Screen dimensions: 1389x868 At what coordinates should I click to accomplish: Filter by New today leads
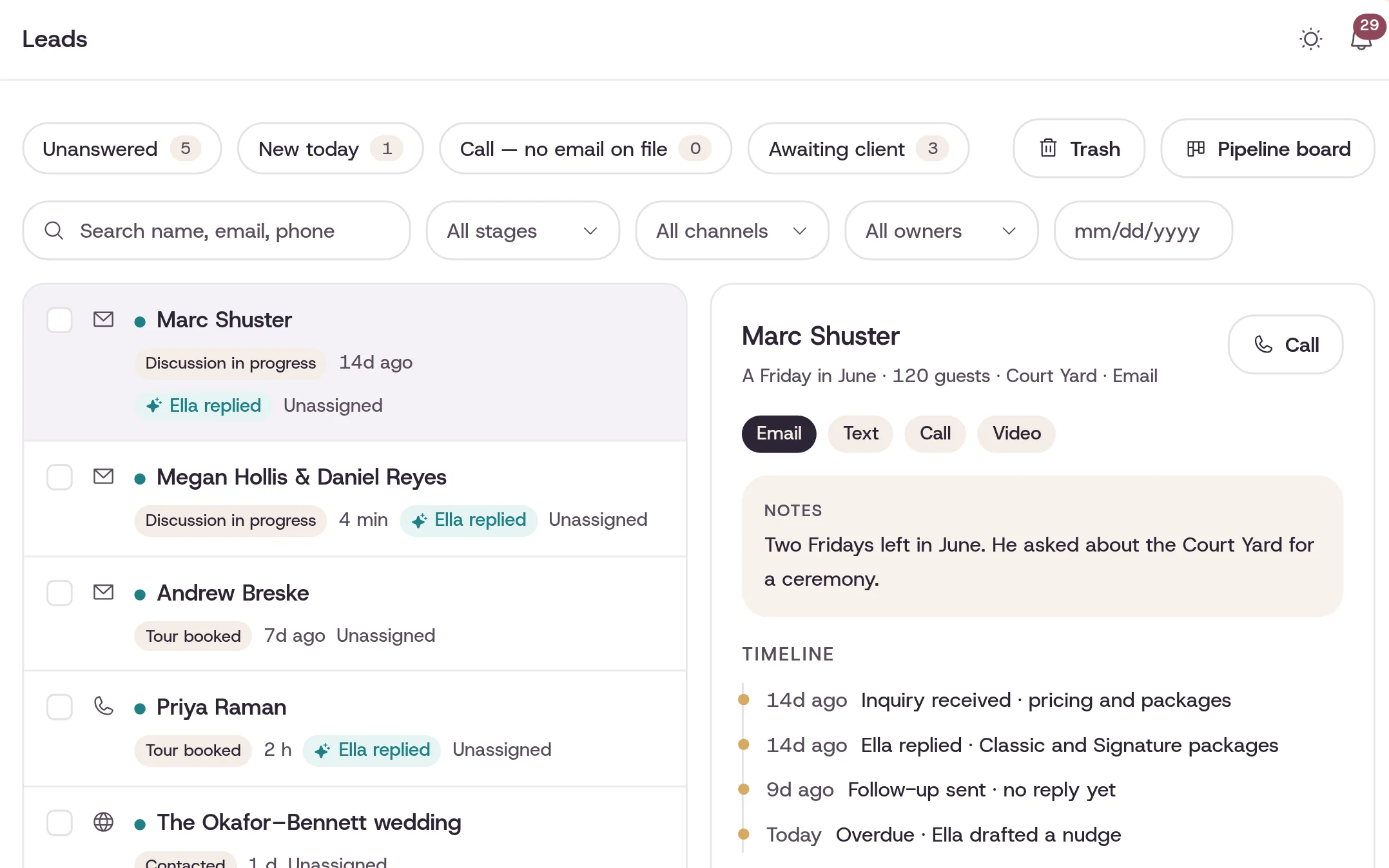331,148
